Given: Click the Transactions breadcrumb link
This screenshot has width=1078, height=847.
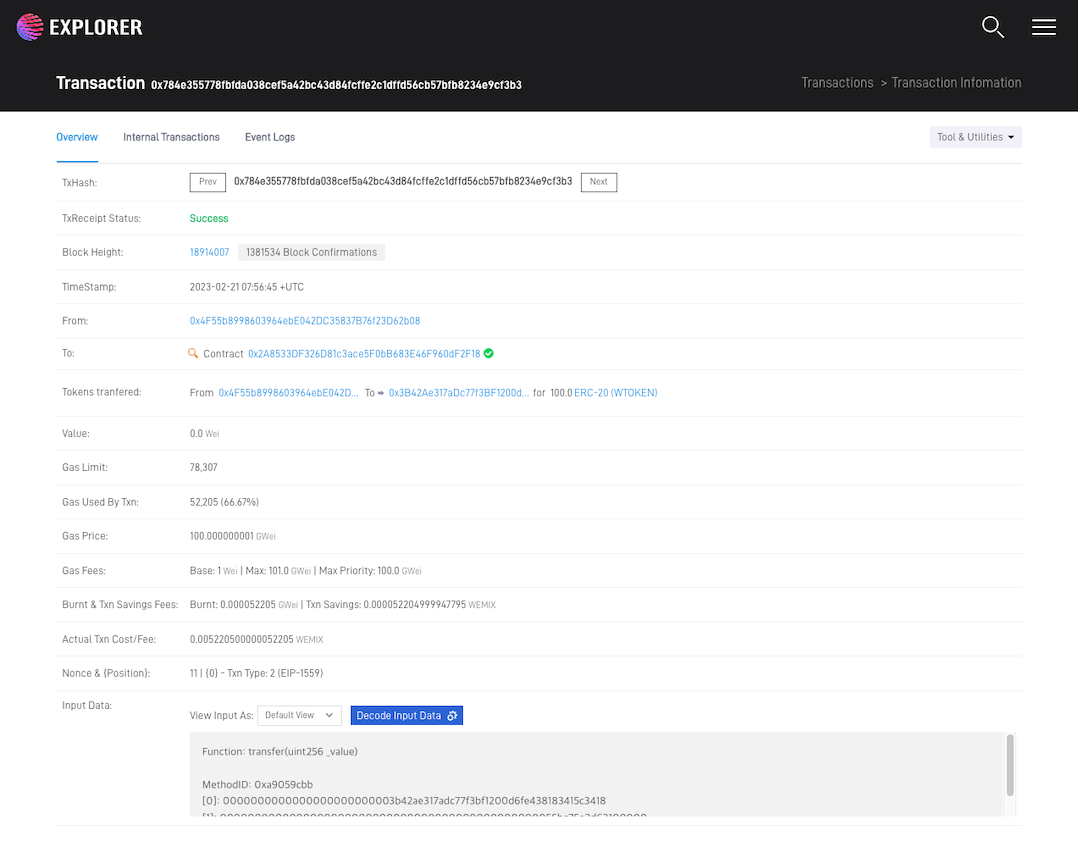Looking at the screenshot, I should [837, 83].
